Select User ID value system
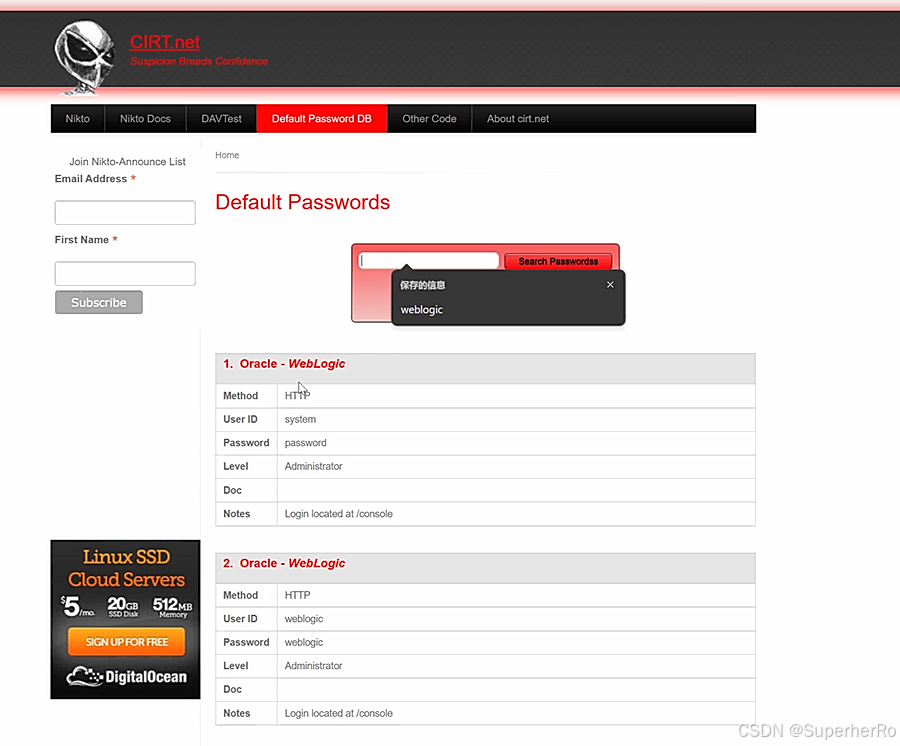Image resolution: width=900 pixels, height=746 pixels. pyautogui.click(x=300, y=419)
